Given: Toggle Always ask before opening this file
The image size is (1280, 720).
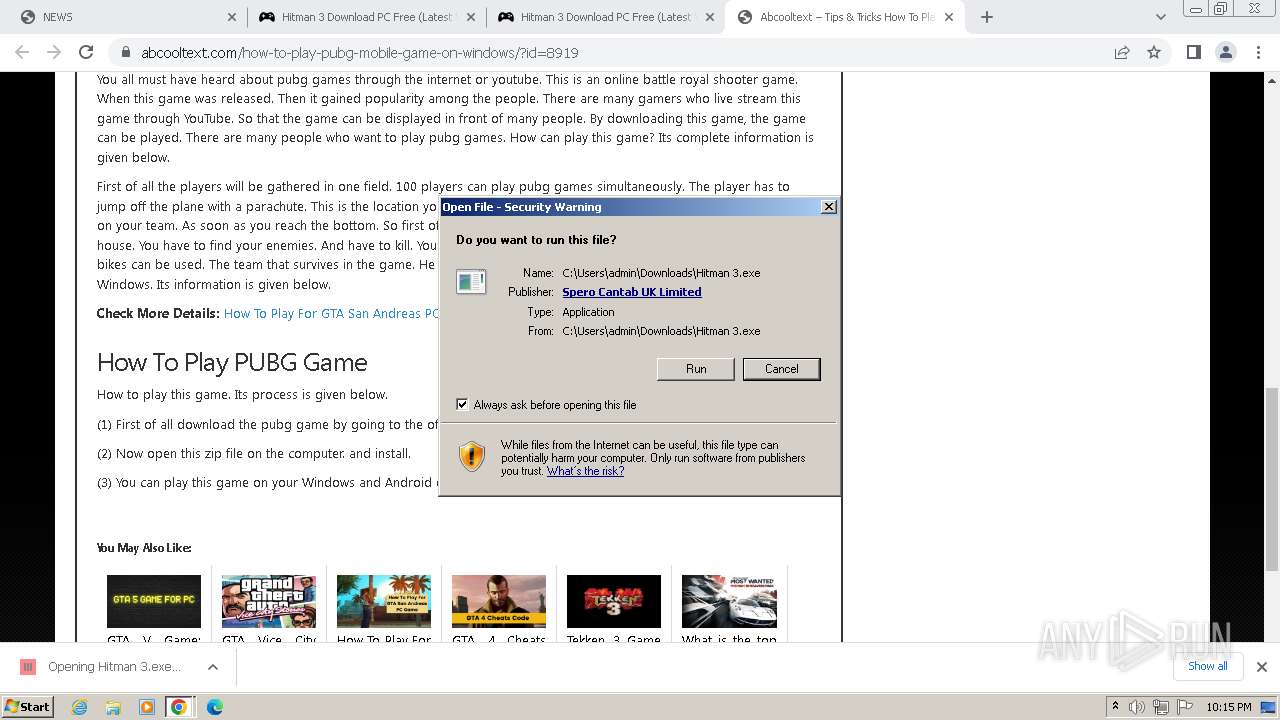Looking at the screenshot, I should pos(462,405).
